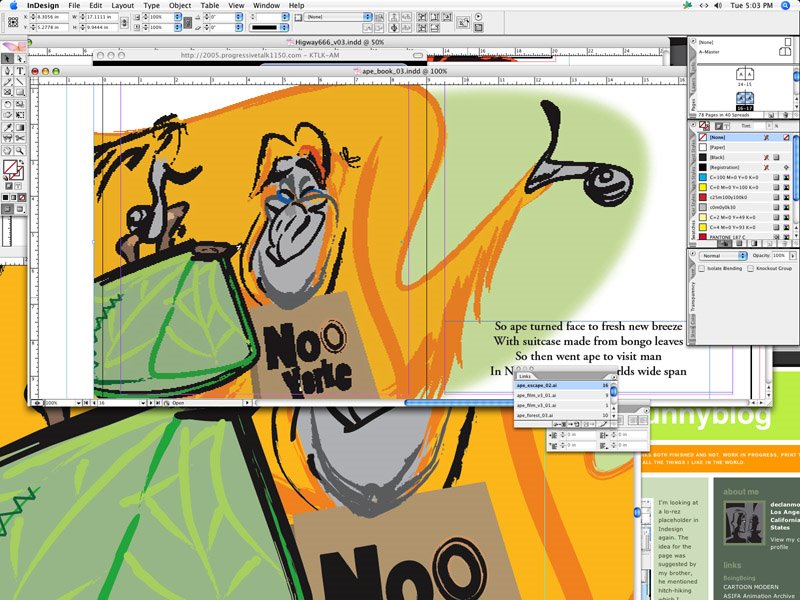800x600 pixels.
Task: Select ape_escape_02.ai in Links panel
Action: click(x=563, y=386)
